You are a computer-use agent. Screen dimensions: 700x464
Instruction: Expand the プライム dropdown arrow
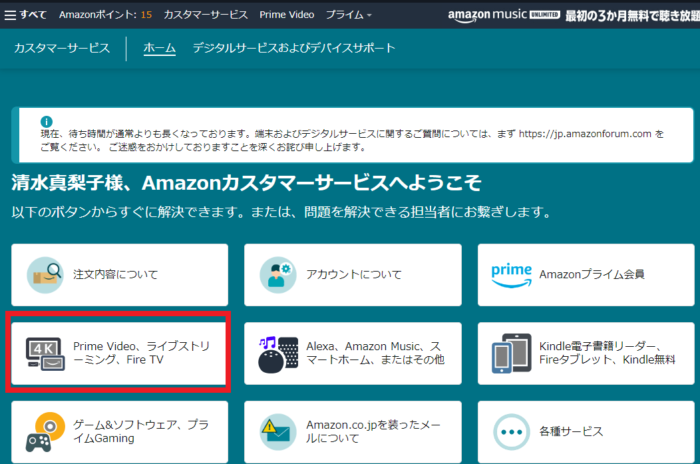(369, 15)
